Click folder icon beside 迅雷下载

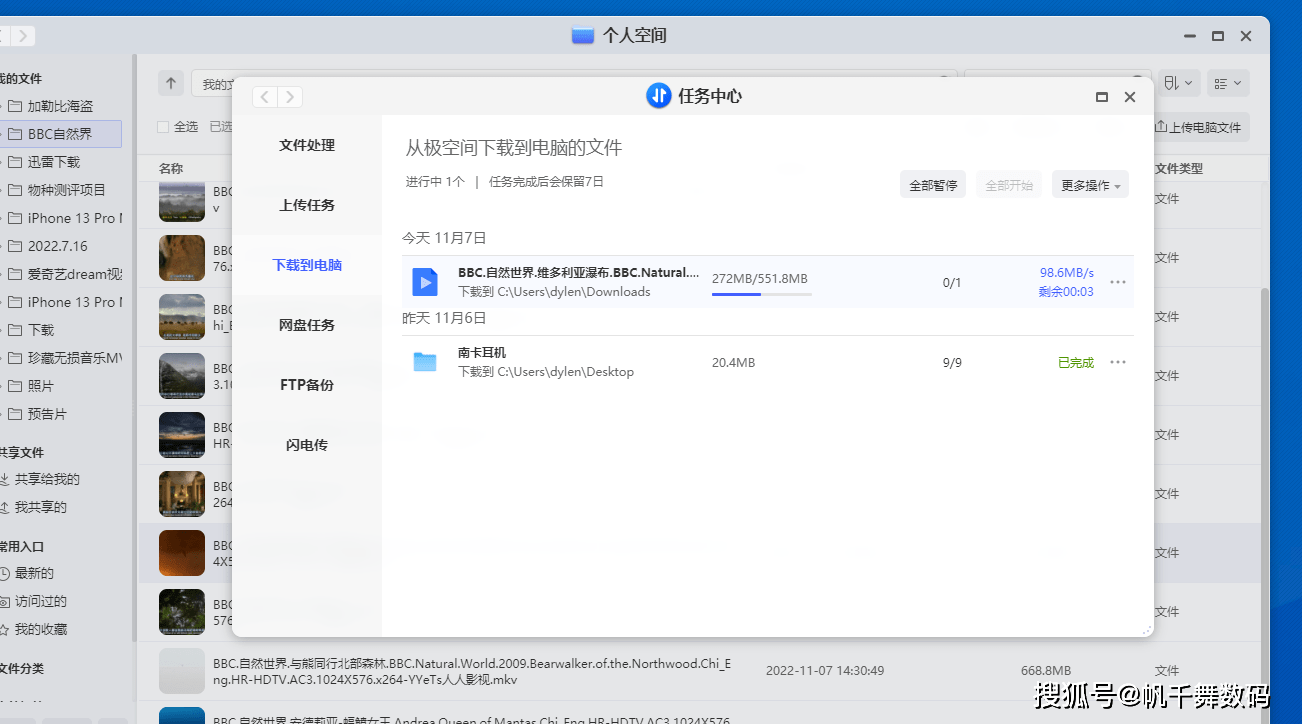pyautogui.click(x=15, y=162)
